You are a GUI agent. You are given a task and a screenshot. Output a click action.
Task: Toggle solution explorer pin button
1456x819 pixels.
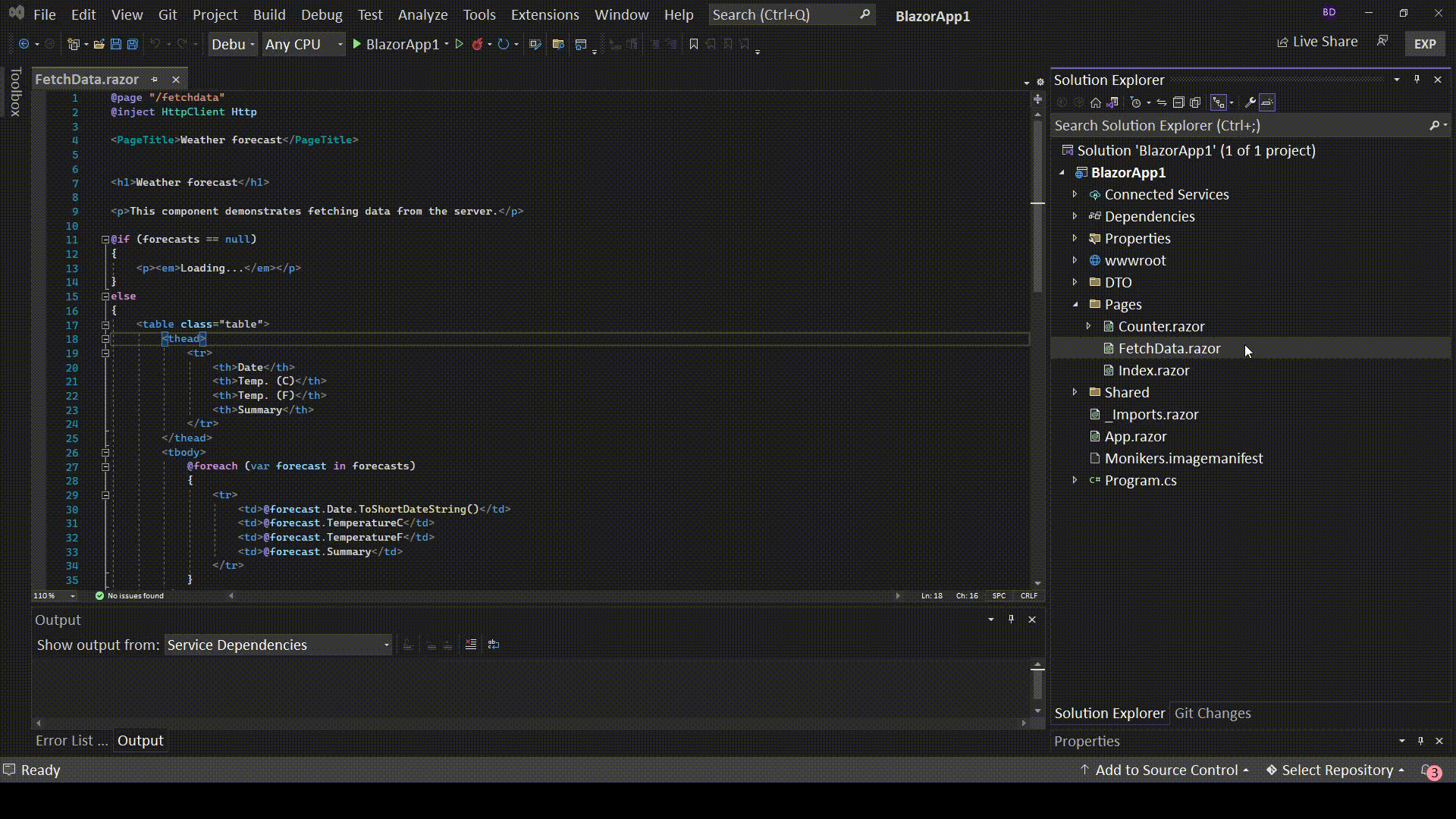(x=1417, y=79)
